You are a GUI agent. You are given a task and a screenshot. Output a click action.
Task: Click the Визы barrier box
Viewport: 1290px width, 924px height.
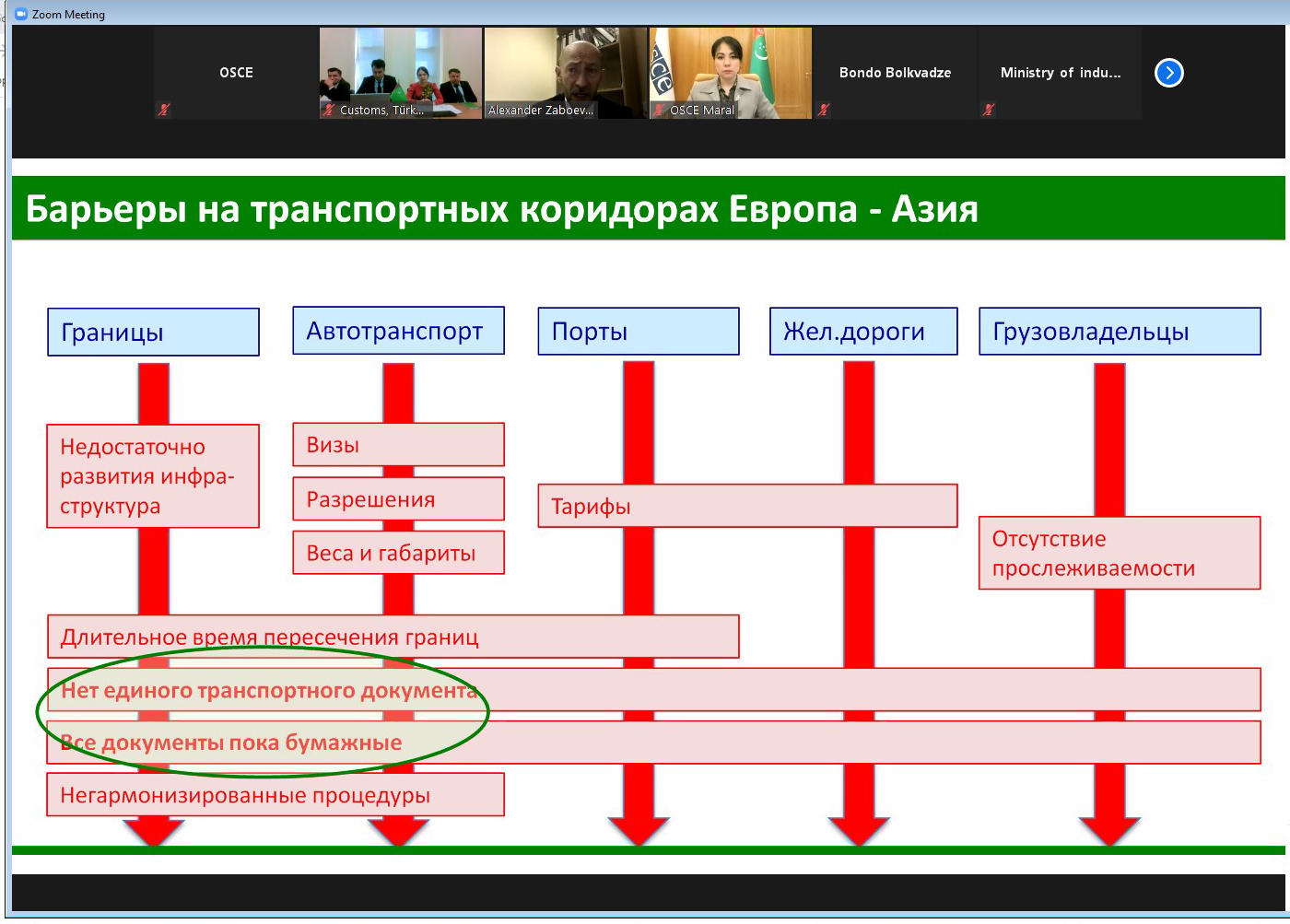coord(398,445)
